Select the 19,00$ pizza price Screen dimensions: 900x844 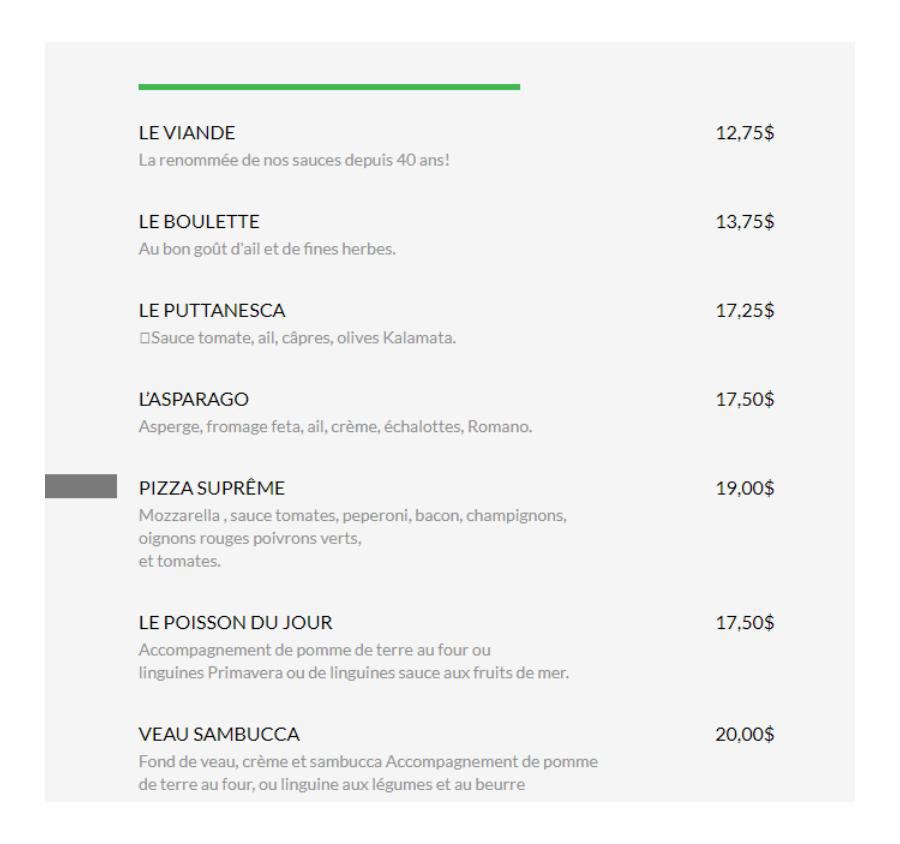[x=739, y=488]
